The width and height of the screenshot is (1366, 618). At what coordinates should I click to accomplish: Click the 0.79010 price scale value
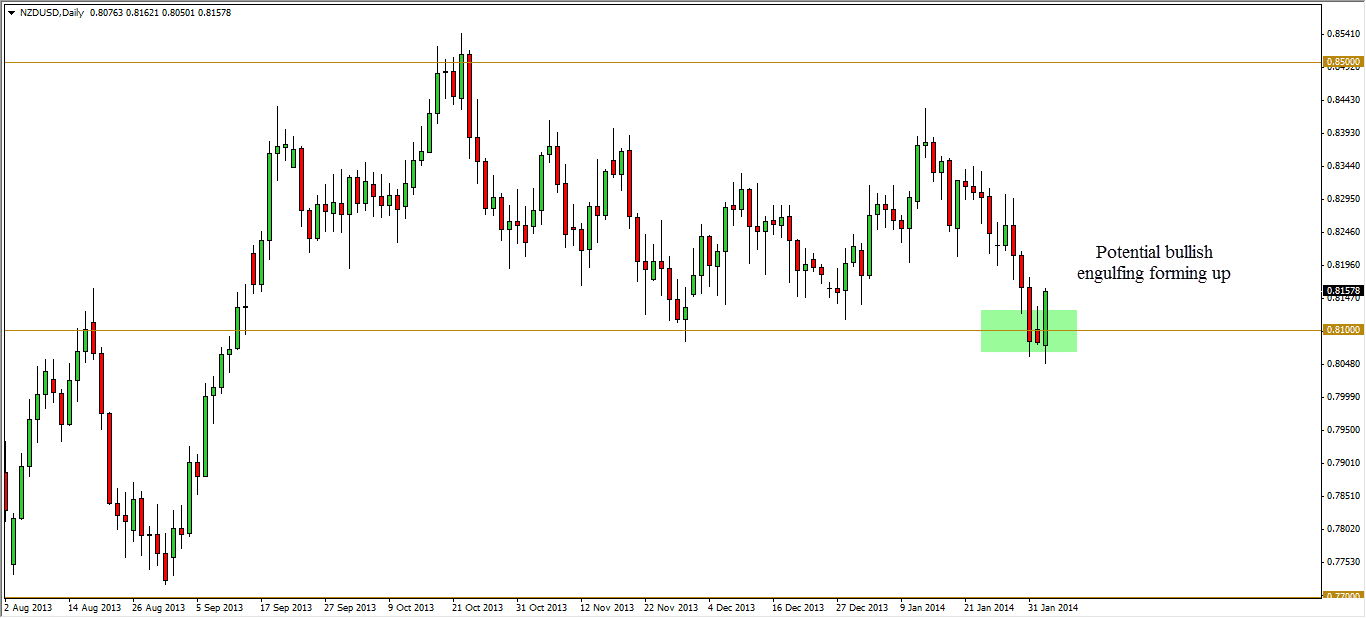tap(1342, 463)
